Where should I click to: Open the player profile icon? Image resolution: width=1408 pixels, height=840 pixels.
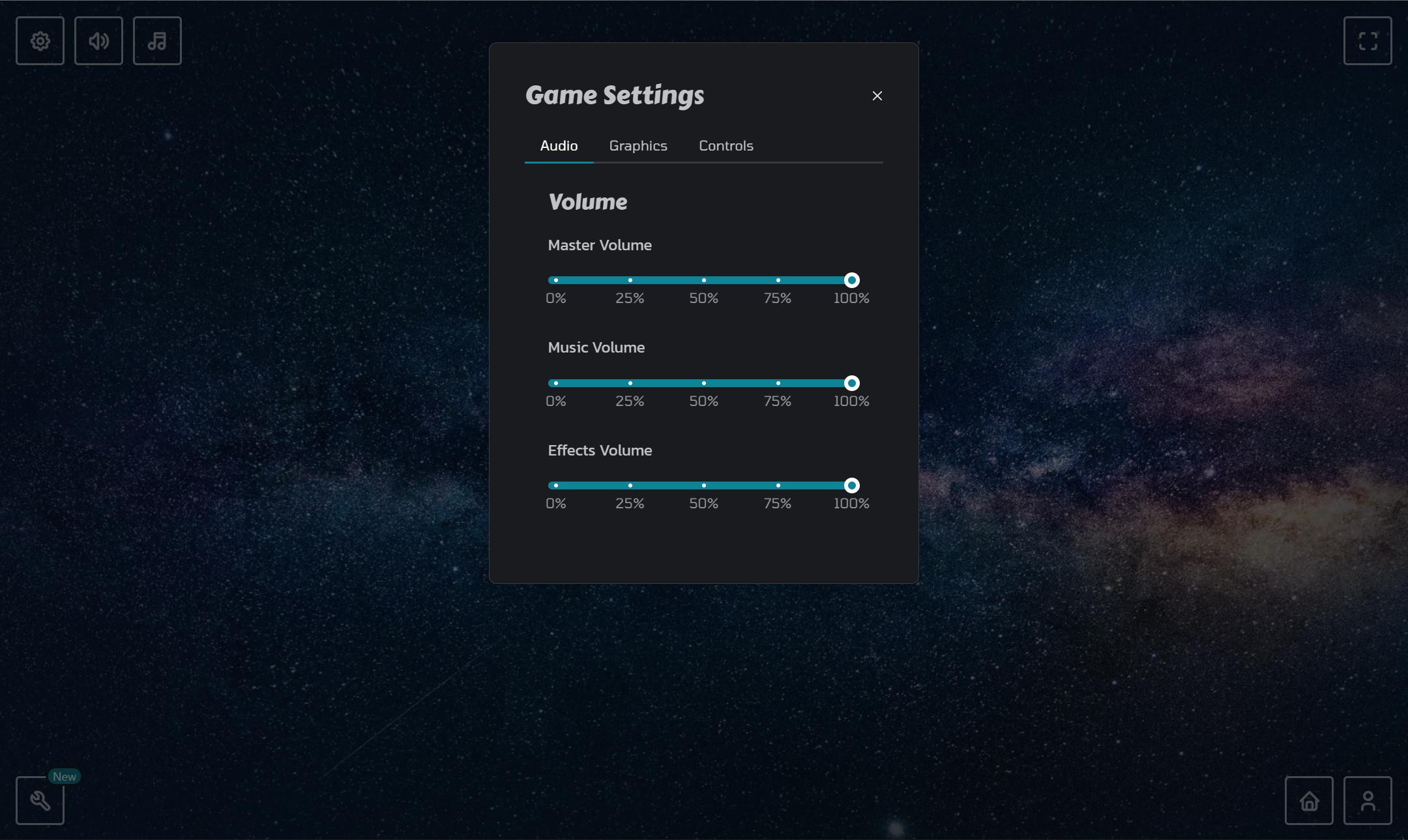[x=1367, y=800]
